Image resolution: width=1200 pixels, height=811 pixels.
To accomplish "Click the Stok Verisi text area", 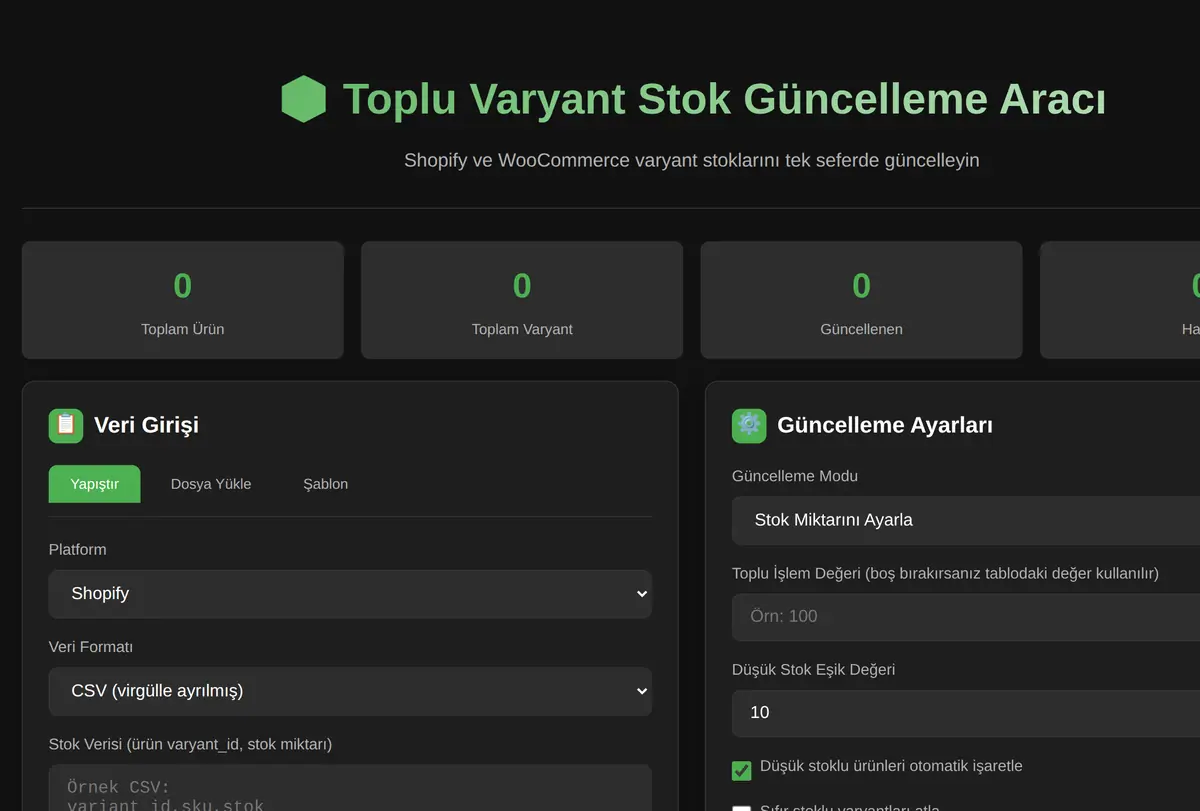I will 350,788.
